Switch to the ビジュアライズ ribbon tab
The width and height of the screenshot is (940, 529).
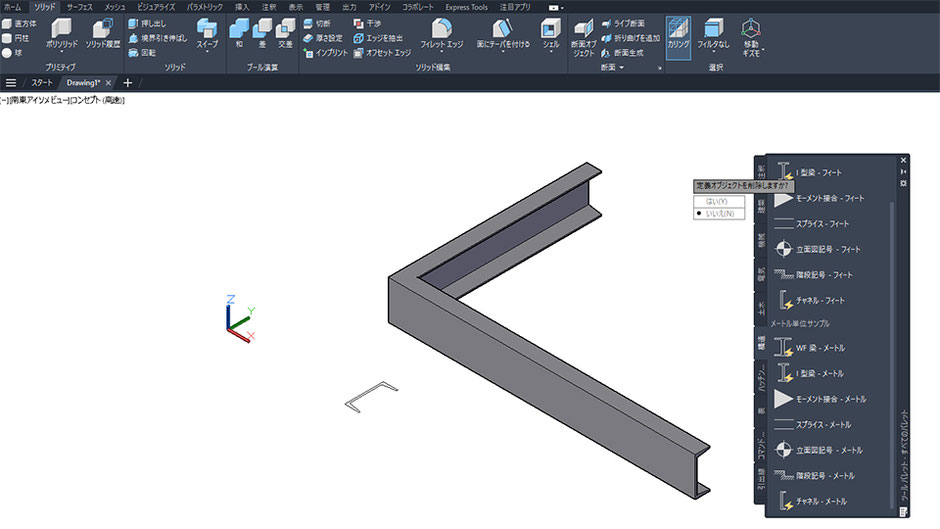(x=156, y=7)
